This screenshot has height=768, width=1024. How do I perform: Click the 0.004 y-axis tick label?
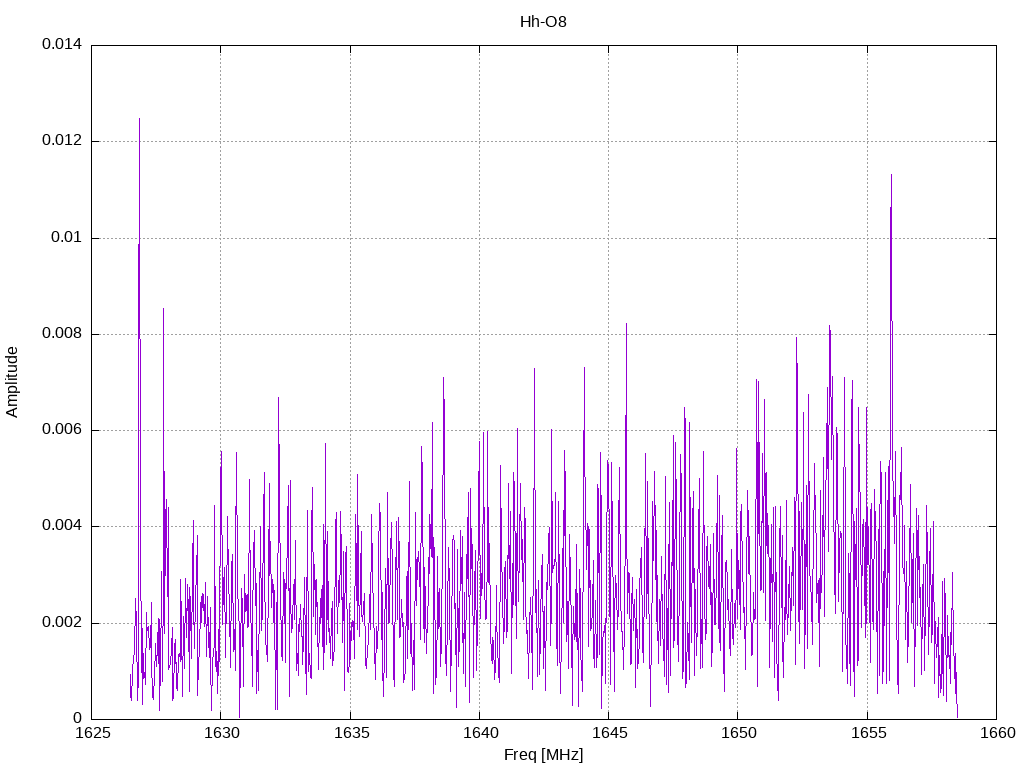[61, 526]
